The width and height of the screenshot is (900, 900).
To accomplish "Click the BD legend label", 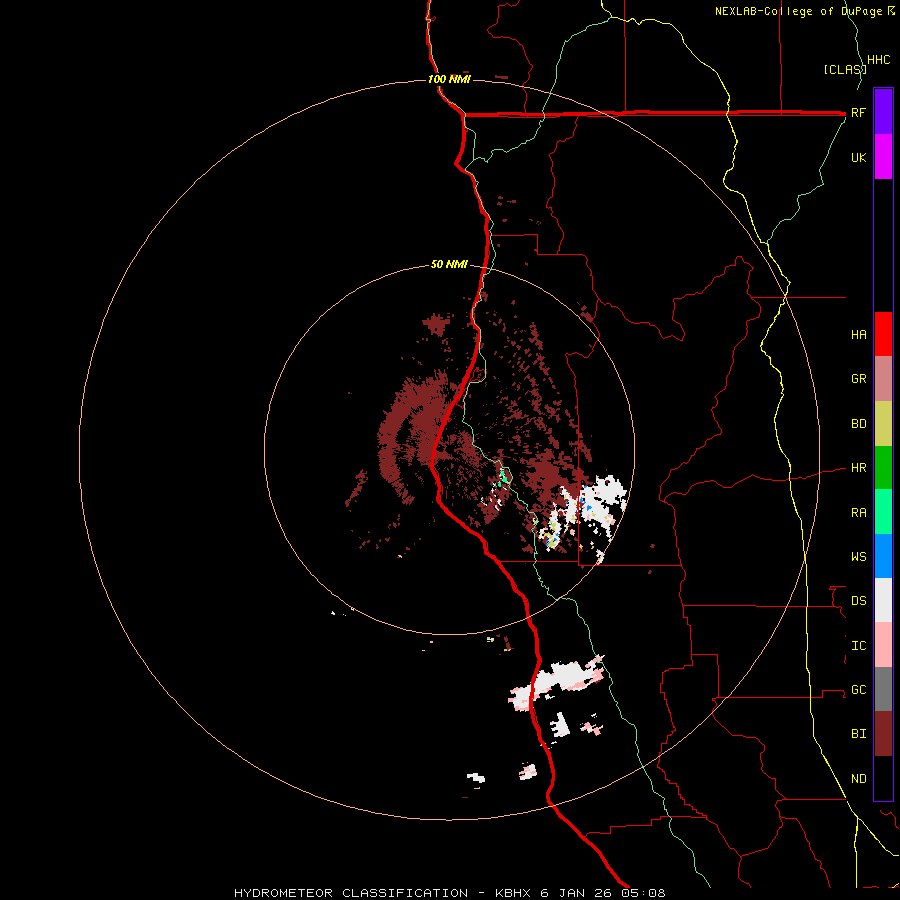I will (859, 424).
